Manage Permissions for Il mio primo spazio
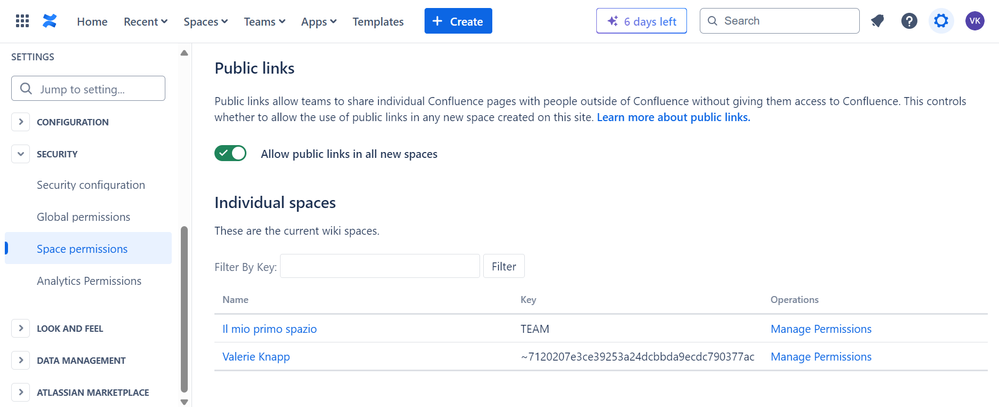 tap(821, 329)
